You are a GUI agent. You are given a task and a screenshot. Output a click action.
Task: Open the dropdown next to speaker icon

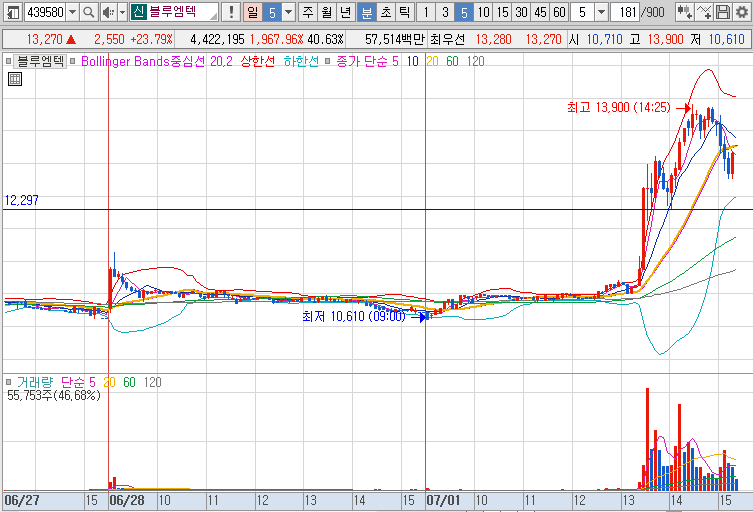[122, 12]
